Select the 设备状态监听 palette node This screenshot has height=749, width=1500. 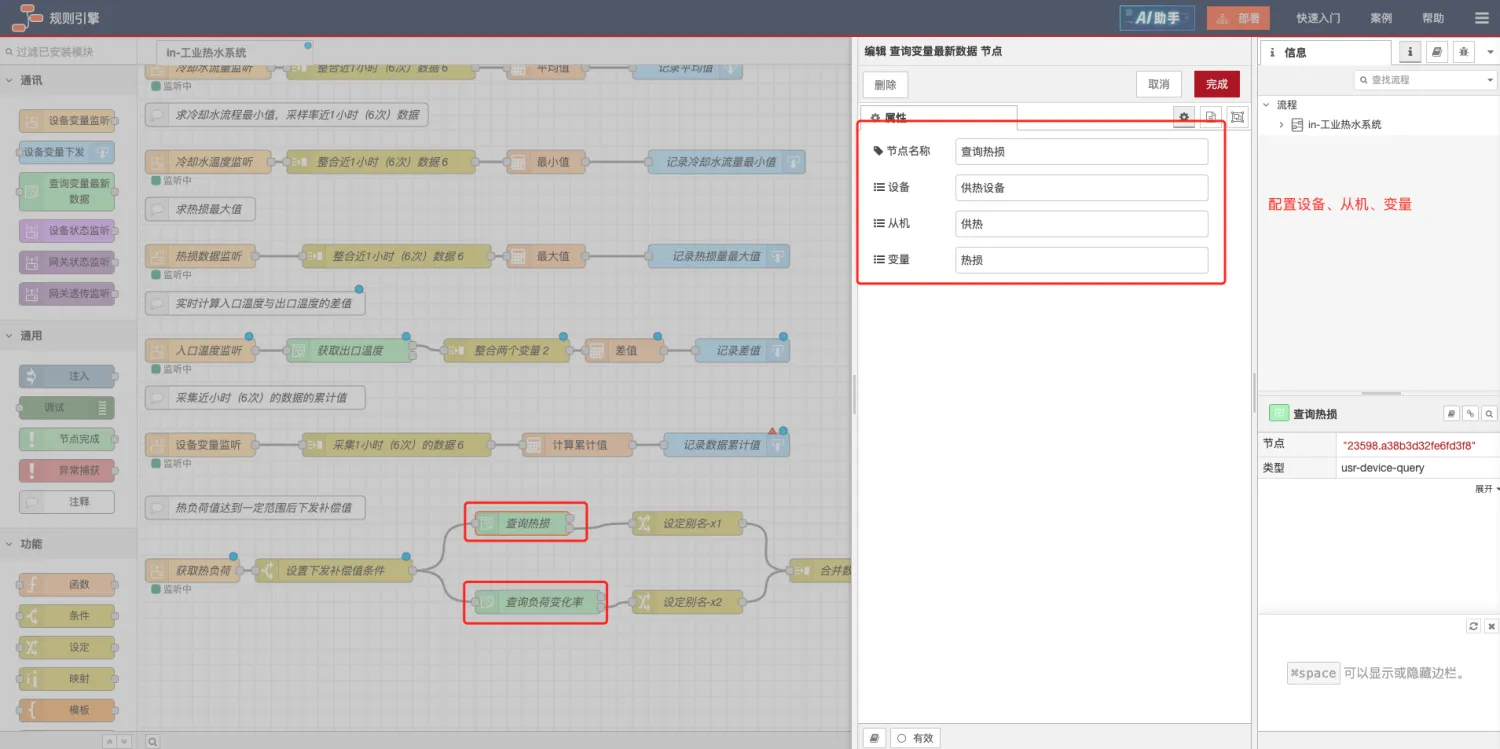click(67, 231)
